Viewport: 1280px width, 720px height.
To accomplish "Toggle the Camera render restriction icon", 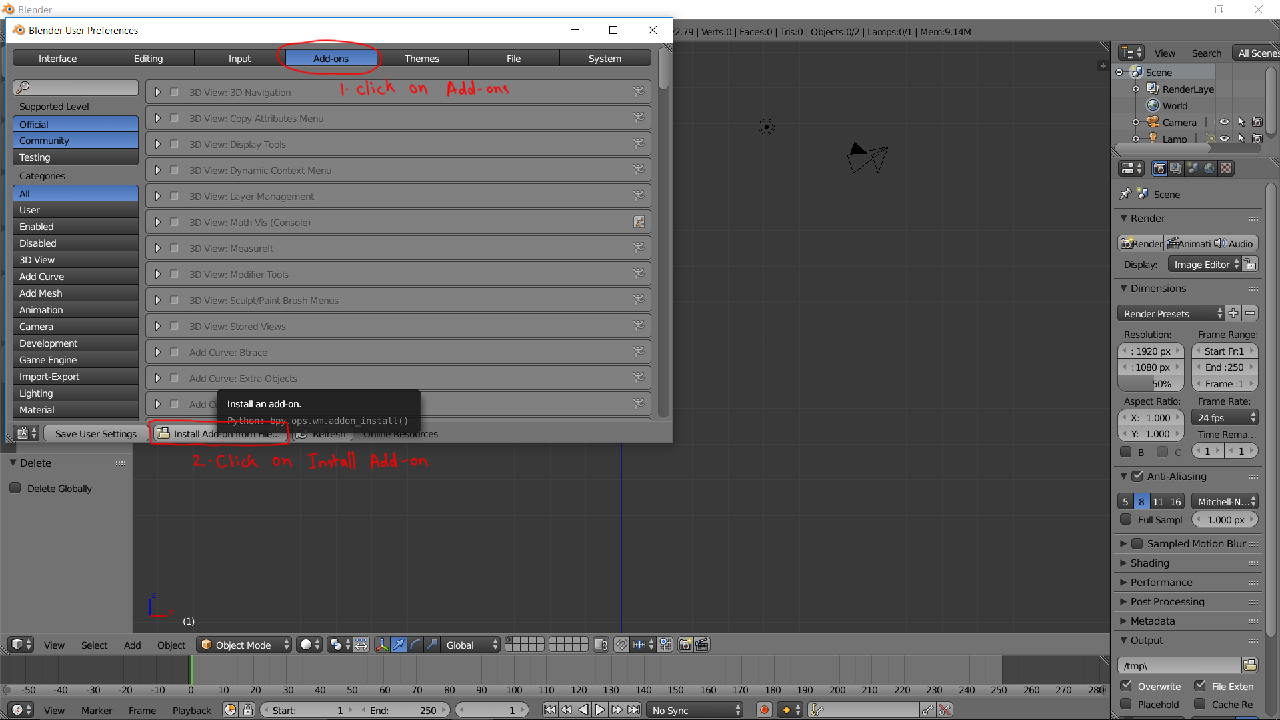I will tap(1257, 122).
